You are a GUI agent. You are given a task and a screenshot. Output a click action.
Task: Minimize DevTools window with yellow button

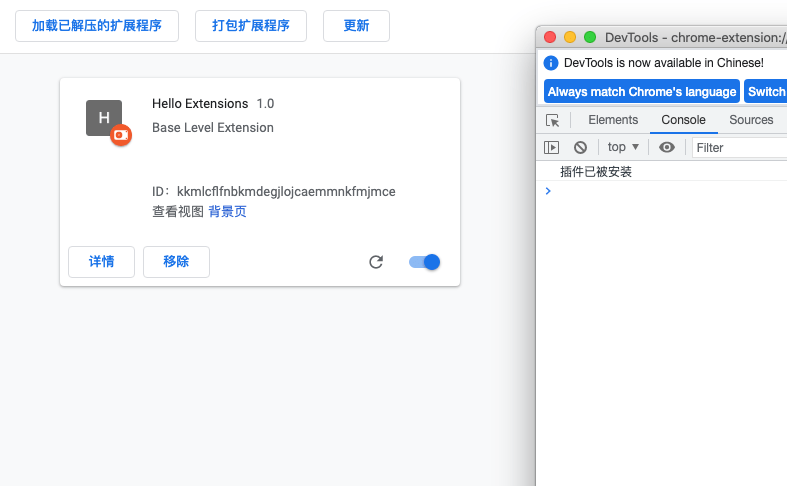570,37
